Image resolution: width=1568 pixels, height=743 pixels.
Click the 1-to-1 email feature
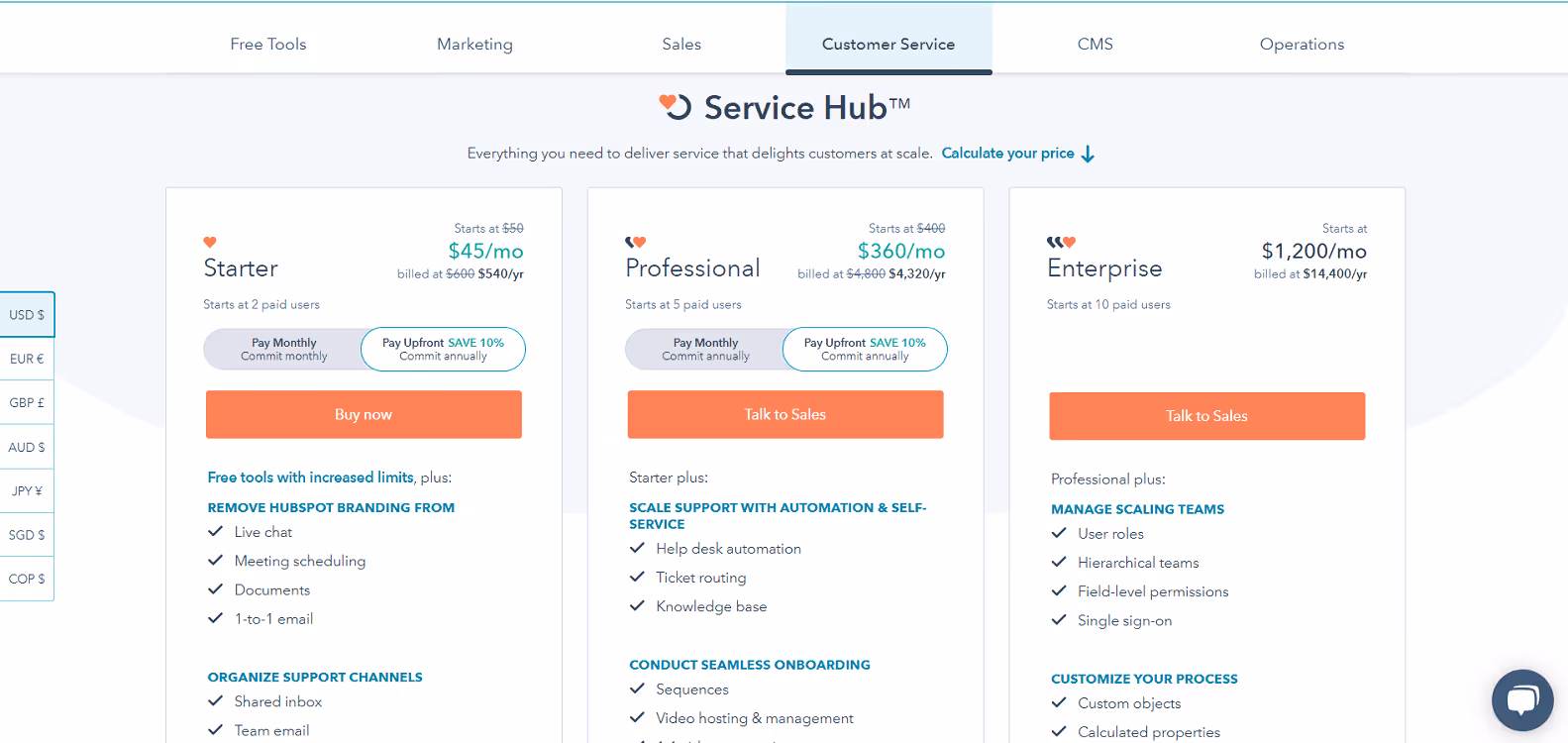pos(273,619)
